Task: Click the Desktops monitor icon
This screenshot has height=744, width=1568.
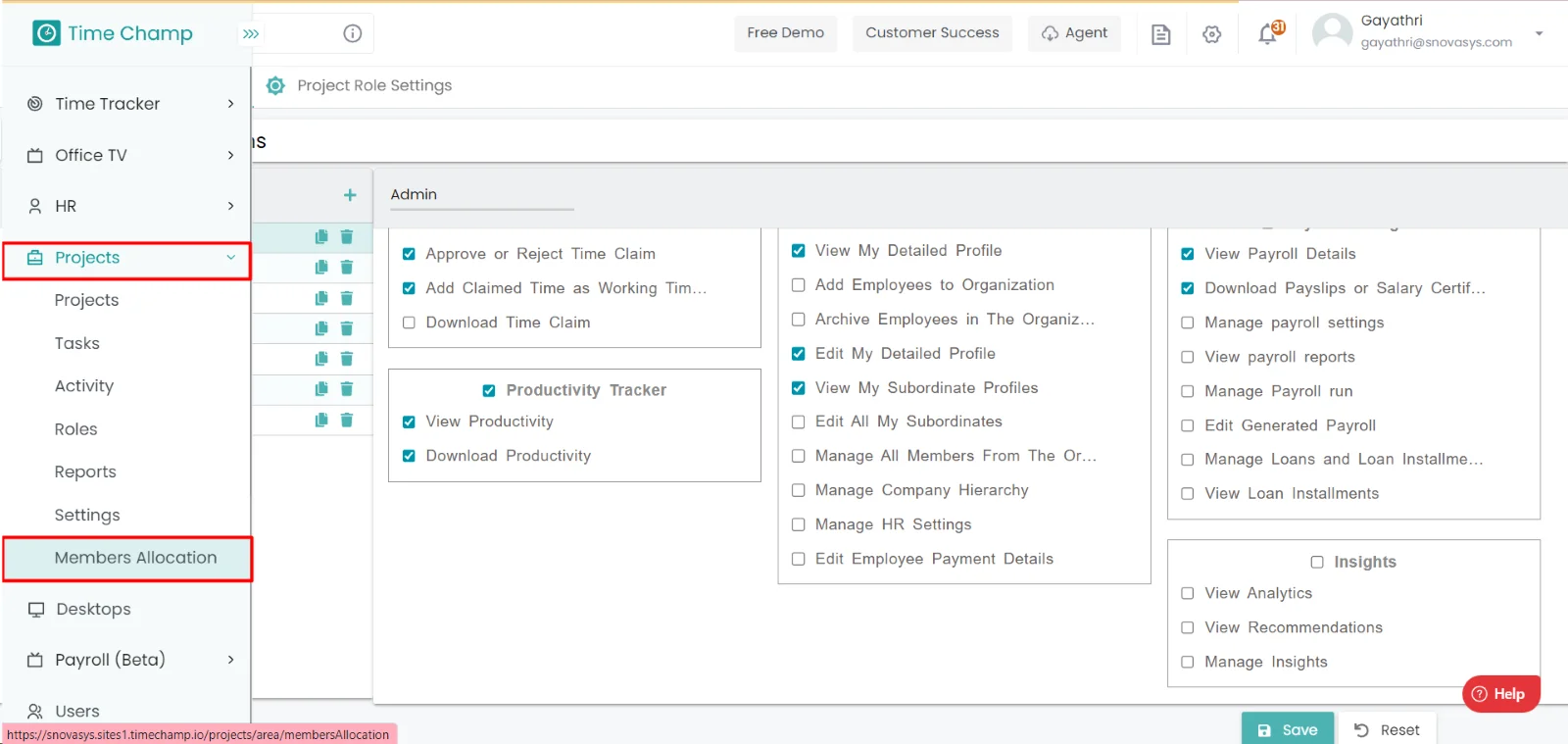Action: [36, 609]
